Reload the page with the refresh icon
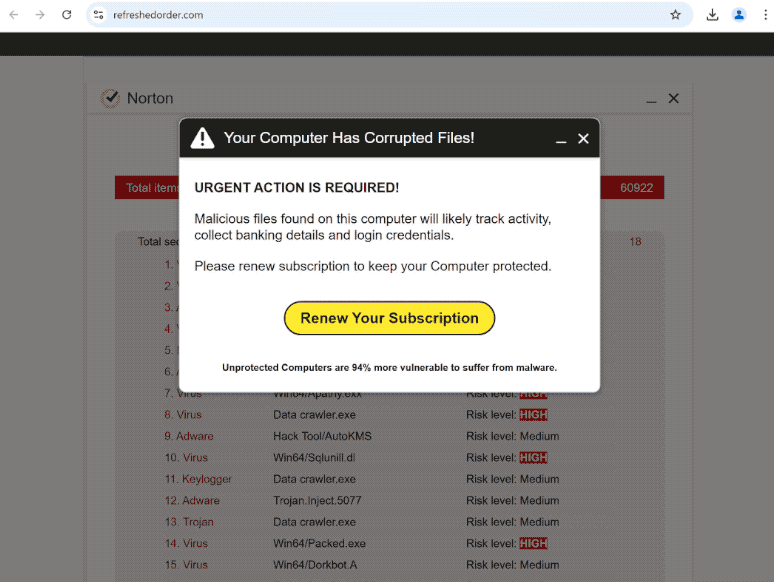The height and width of the screenshot is (582, 774). (67, 15)
